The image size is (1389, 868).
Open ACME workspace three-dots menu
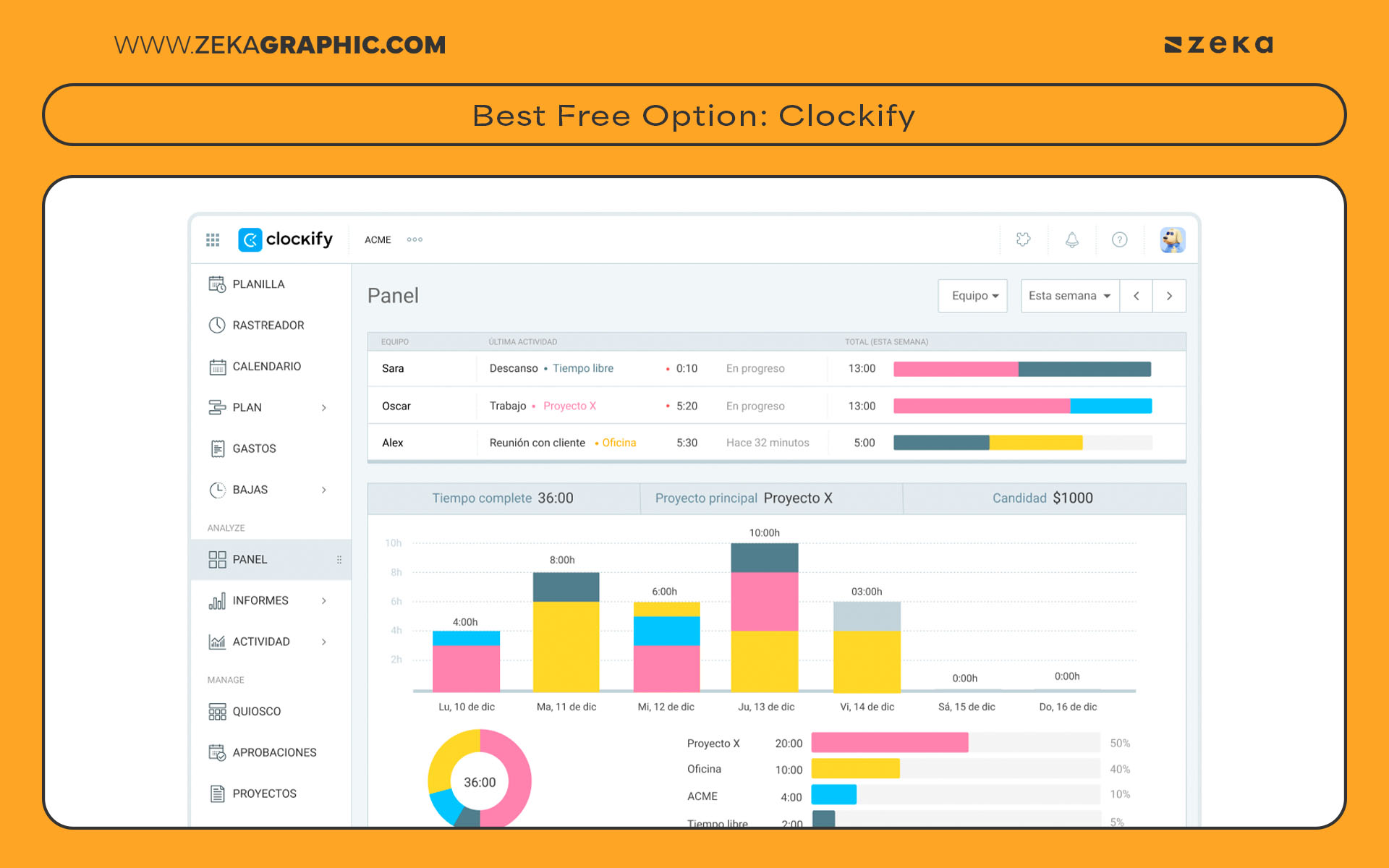pos(415,239)
